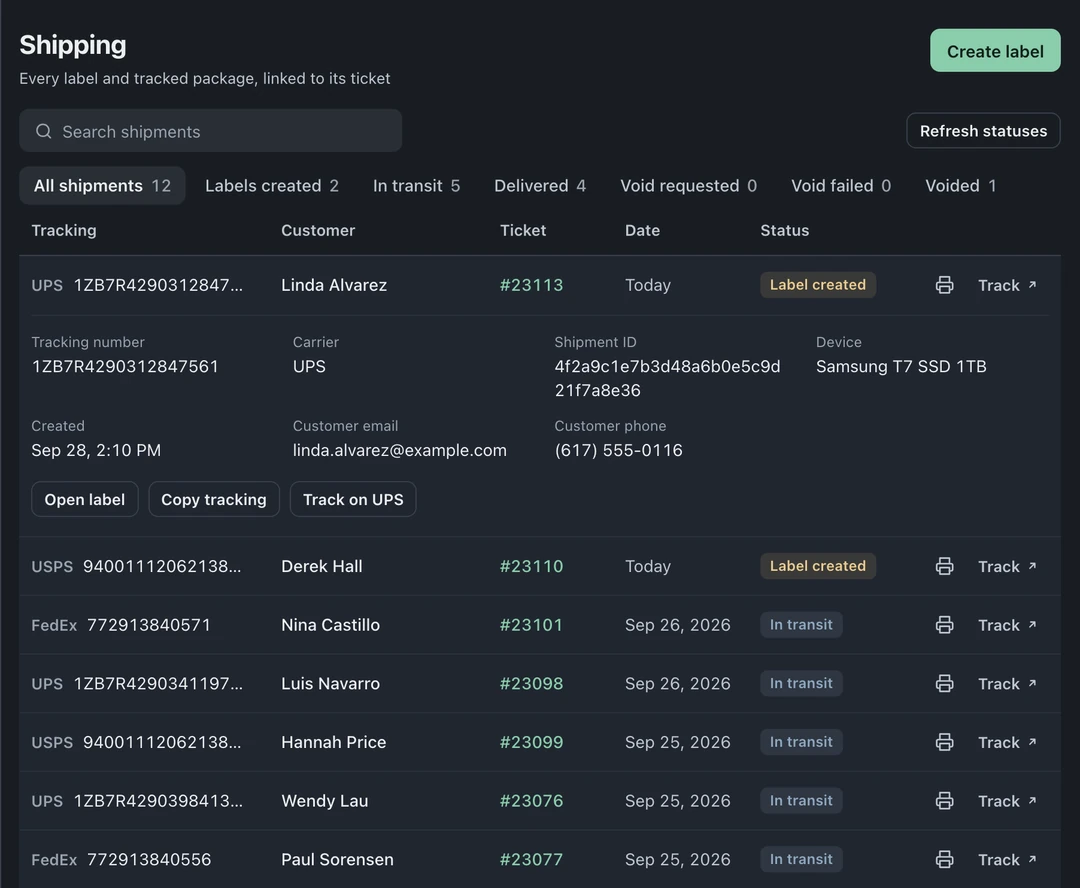
Task: Click phone number (617) 555-0116
Action: click(619, 451)
